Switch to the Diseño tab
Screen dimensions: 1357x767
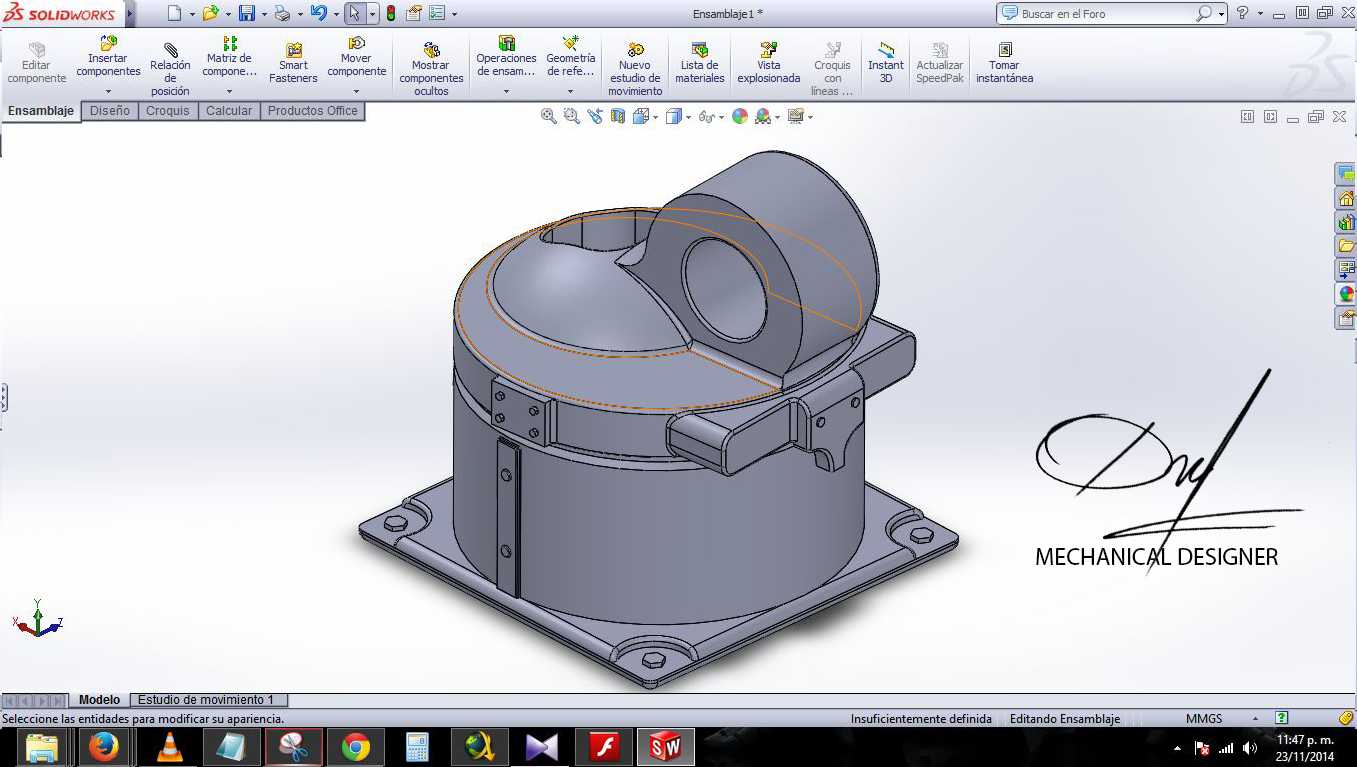pyautogui.click(x=110, y=111)
